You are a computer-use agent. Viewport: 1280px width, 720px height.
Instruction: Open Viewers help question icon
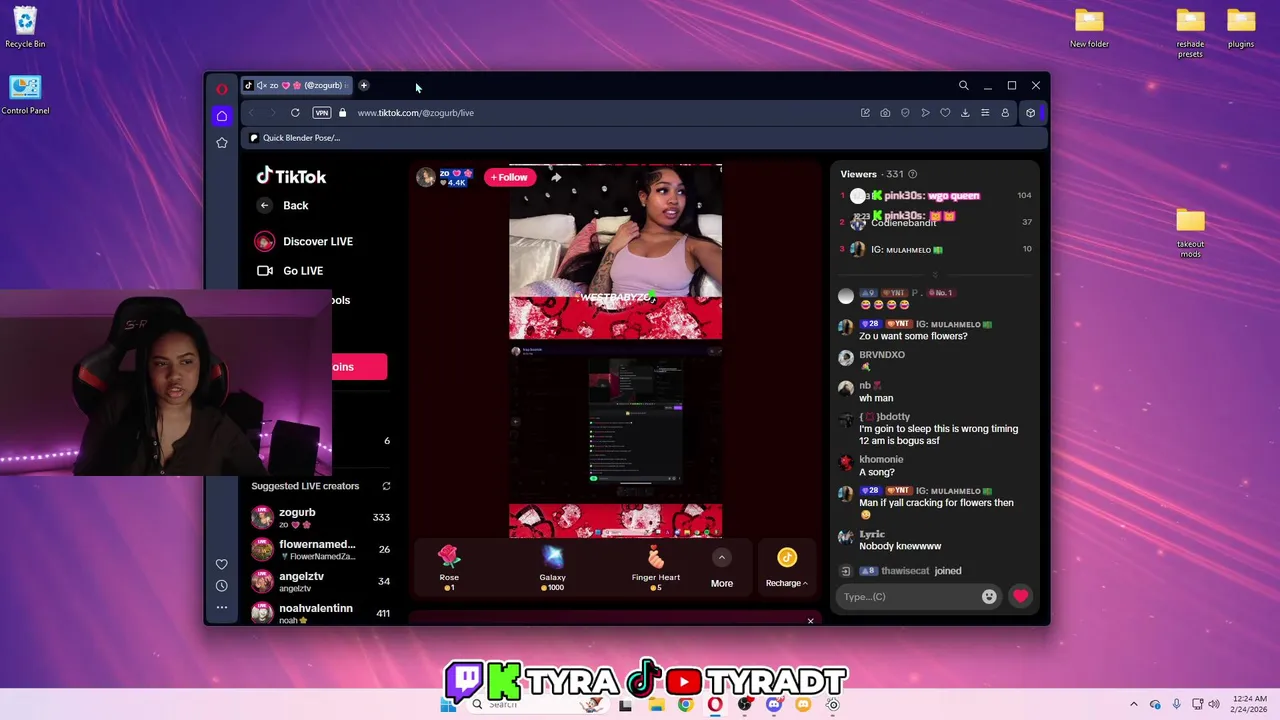pos(912,174)
